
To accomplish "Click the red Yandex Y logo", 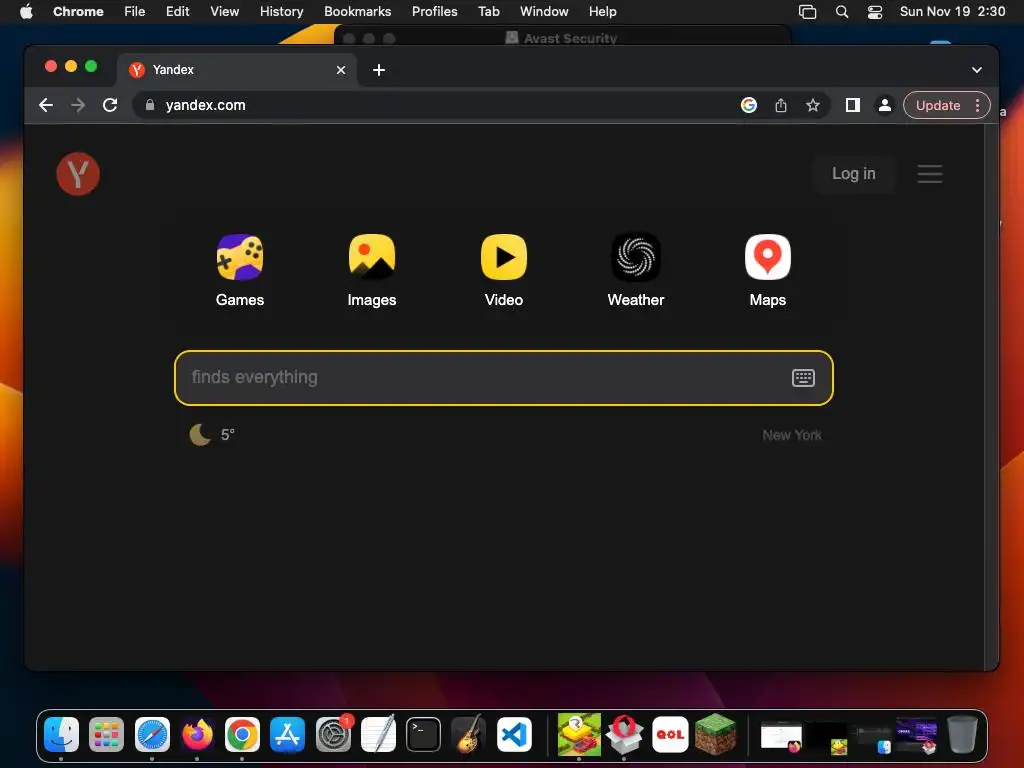I will [78, 174].
